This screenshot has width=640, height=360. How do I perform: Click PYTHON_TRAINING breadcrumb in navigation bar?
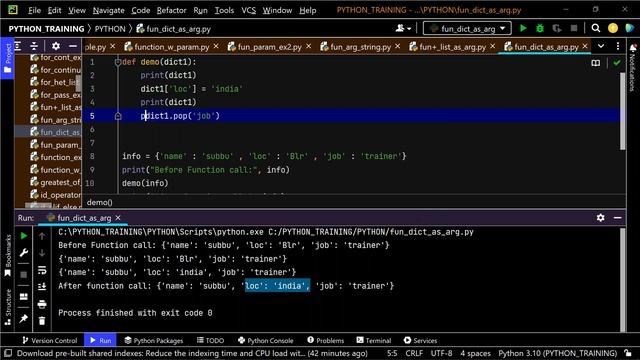(x=46, y=29)
